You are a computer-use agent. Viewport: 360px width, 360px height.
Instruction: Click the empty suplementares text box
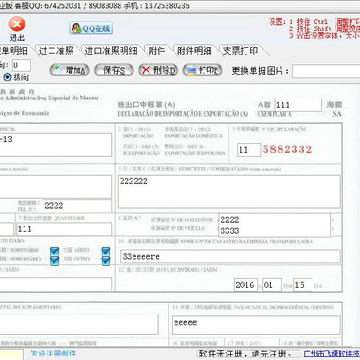79,324
